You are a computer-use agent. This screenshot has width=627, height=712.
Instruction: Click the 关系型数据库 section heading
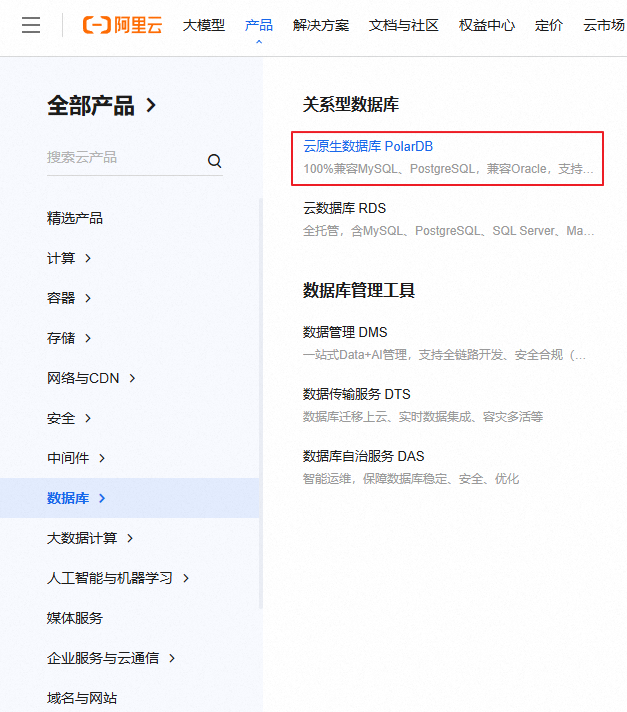point(351,104)
